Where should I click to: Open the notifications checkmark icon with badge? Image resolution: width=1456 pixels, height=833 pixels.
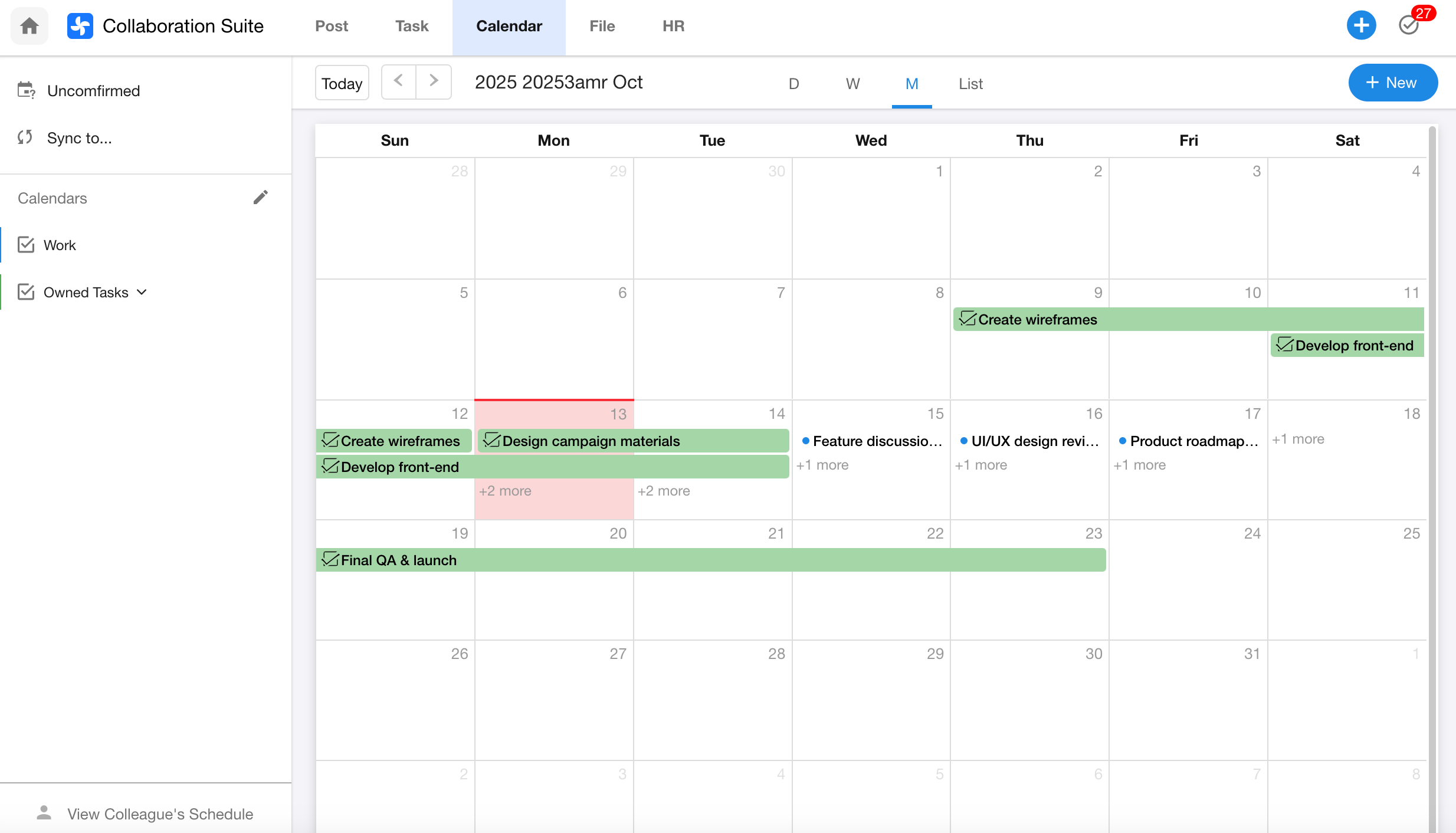1409,25
